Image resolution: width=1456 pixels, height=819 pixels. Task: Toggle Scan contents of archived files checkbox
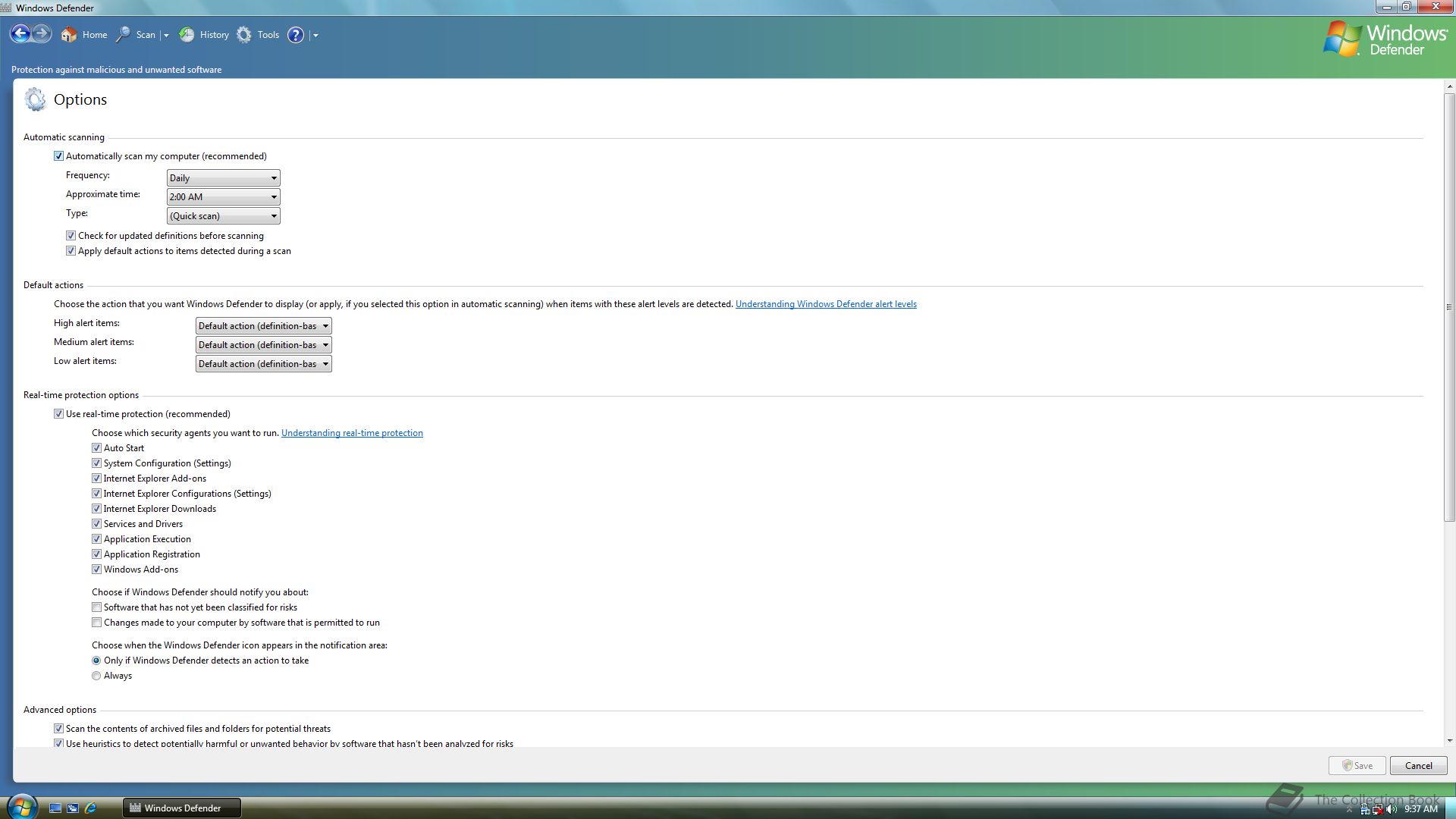tap(58, 729)
